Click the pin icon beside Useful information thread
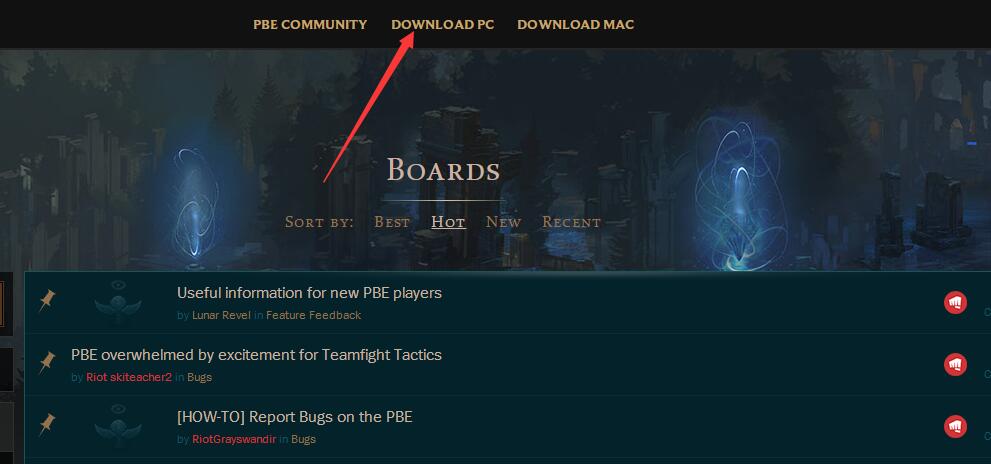This screenshot has height=464, width=991. 47,300
